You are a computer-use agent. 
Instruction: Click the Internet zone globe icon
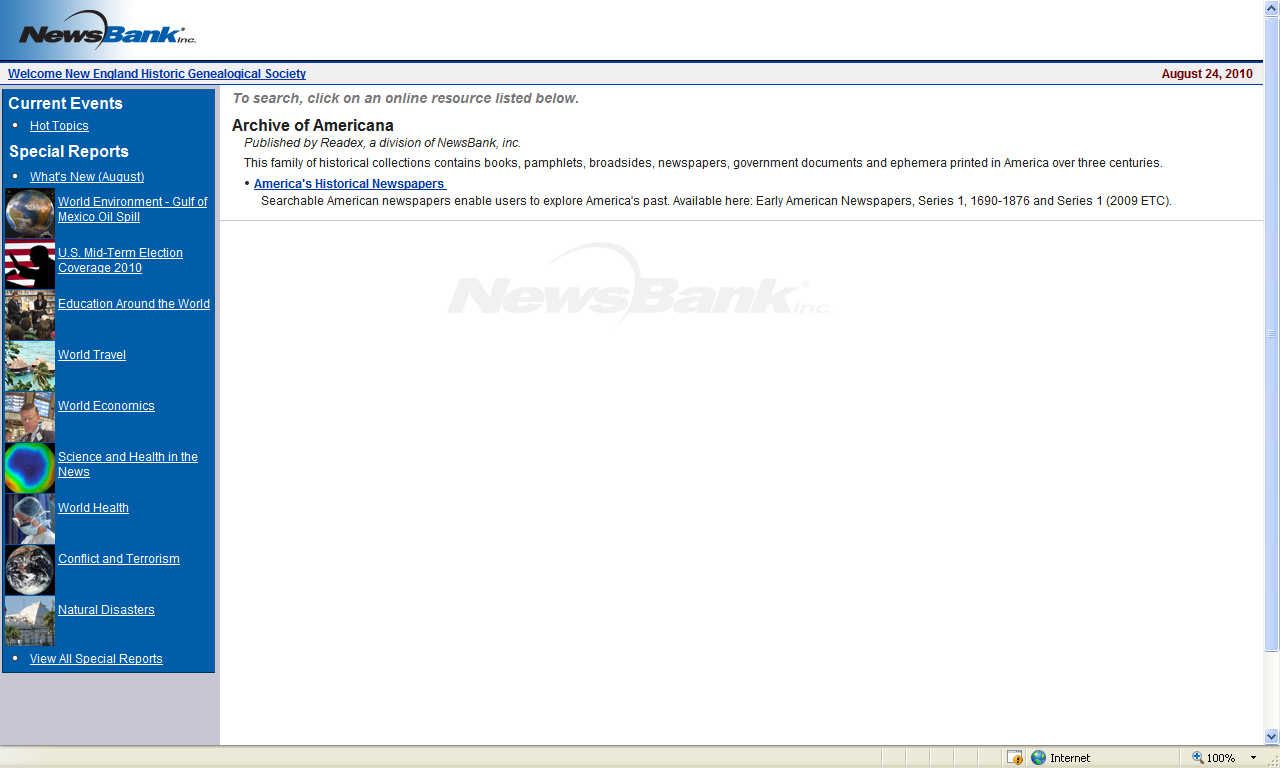1038,758
